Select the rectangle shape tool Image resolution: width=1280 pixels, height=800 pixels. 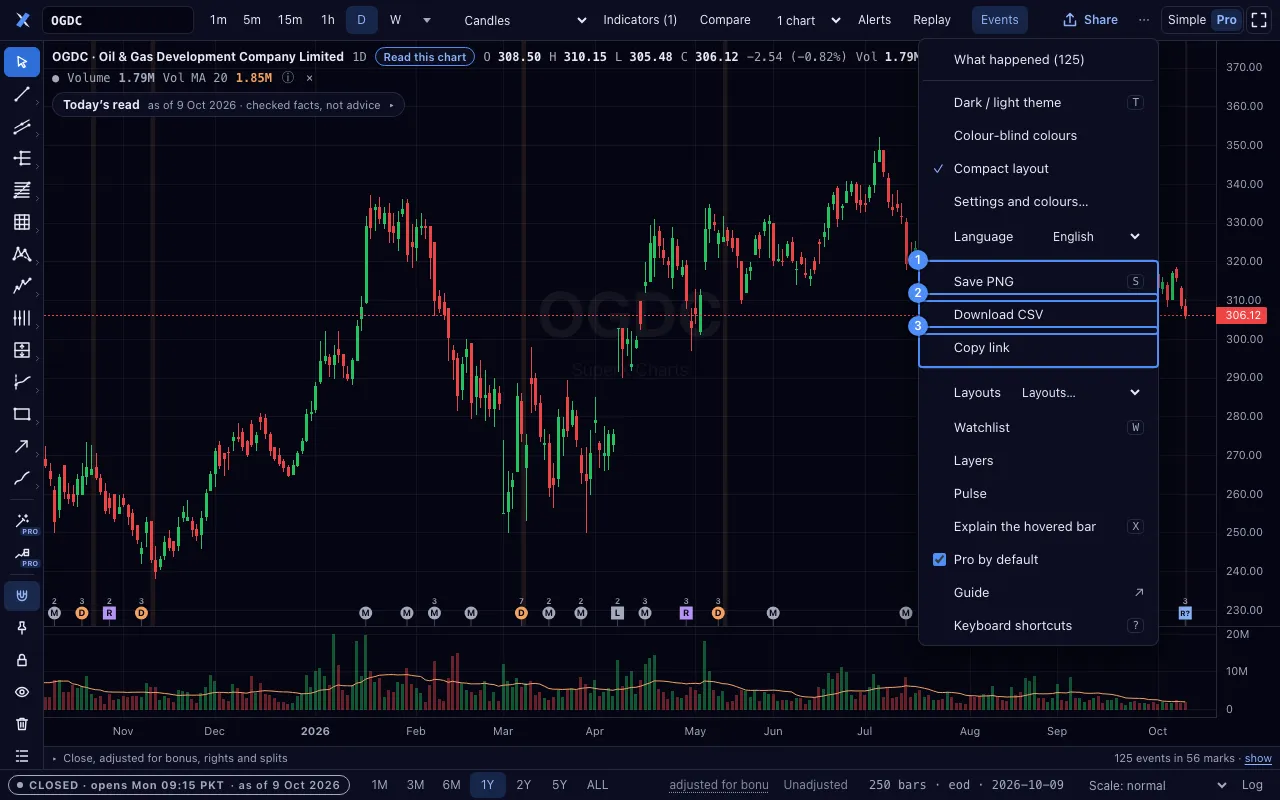point(22,414)
